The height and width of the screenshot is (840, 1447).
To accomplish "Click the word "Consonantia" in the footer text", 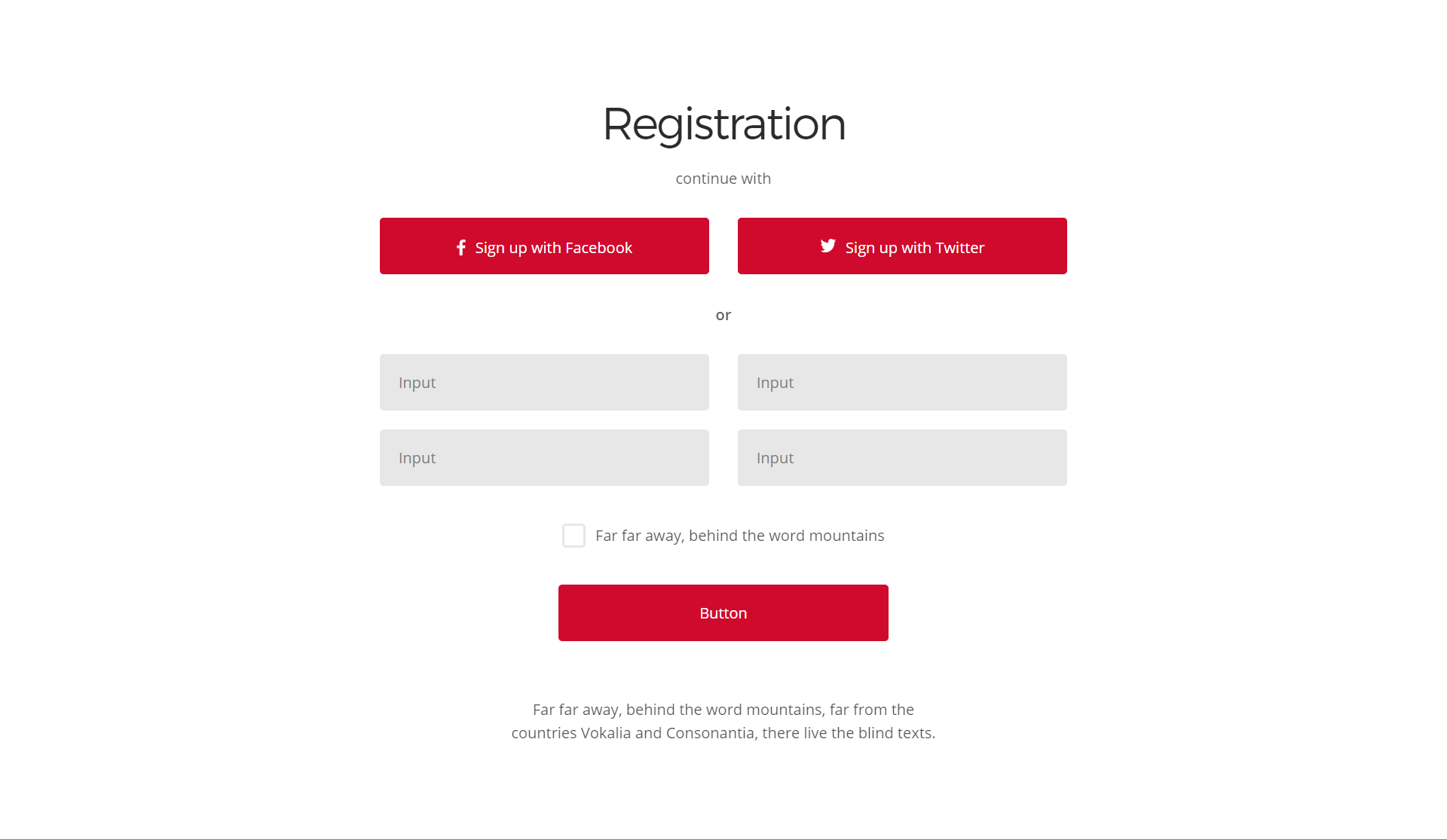I will click(710, 733).
